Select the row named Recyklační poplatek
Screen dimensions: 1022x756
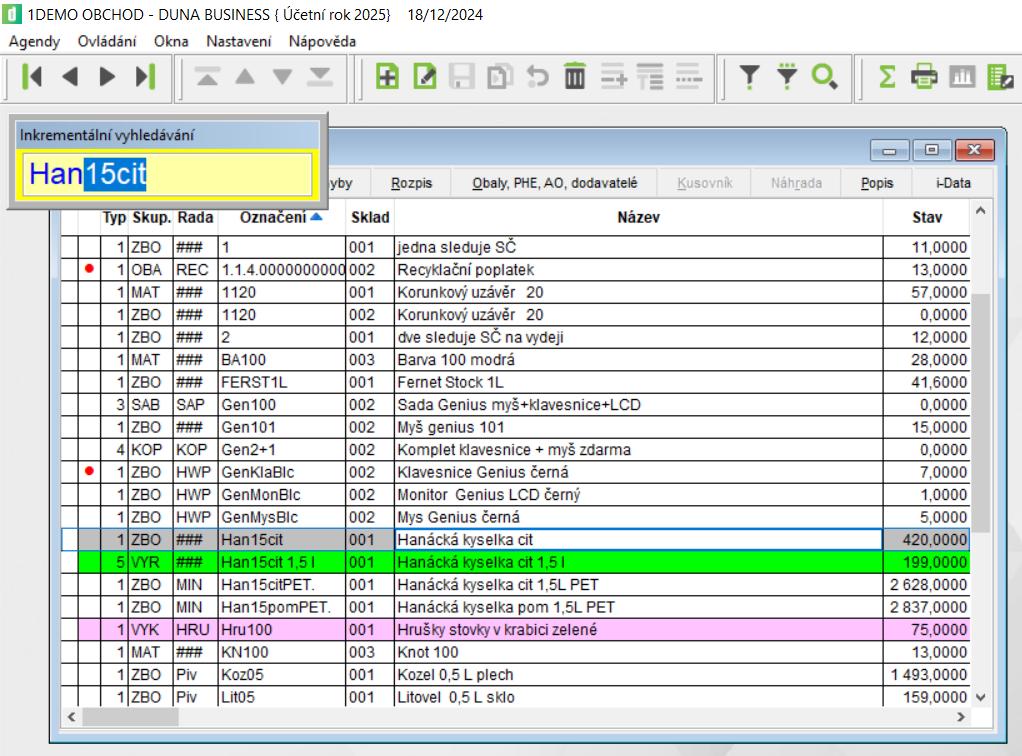pyautogui.click(x=516, y=270)
